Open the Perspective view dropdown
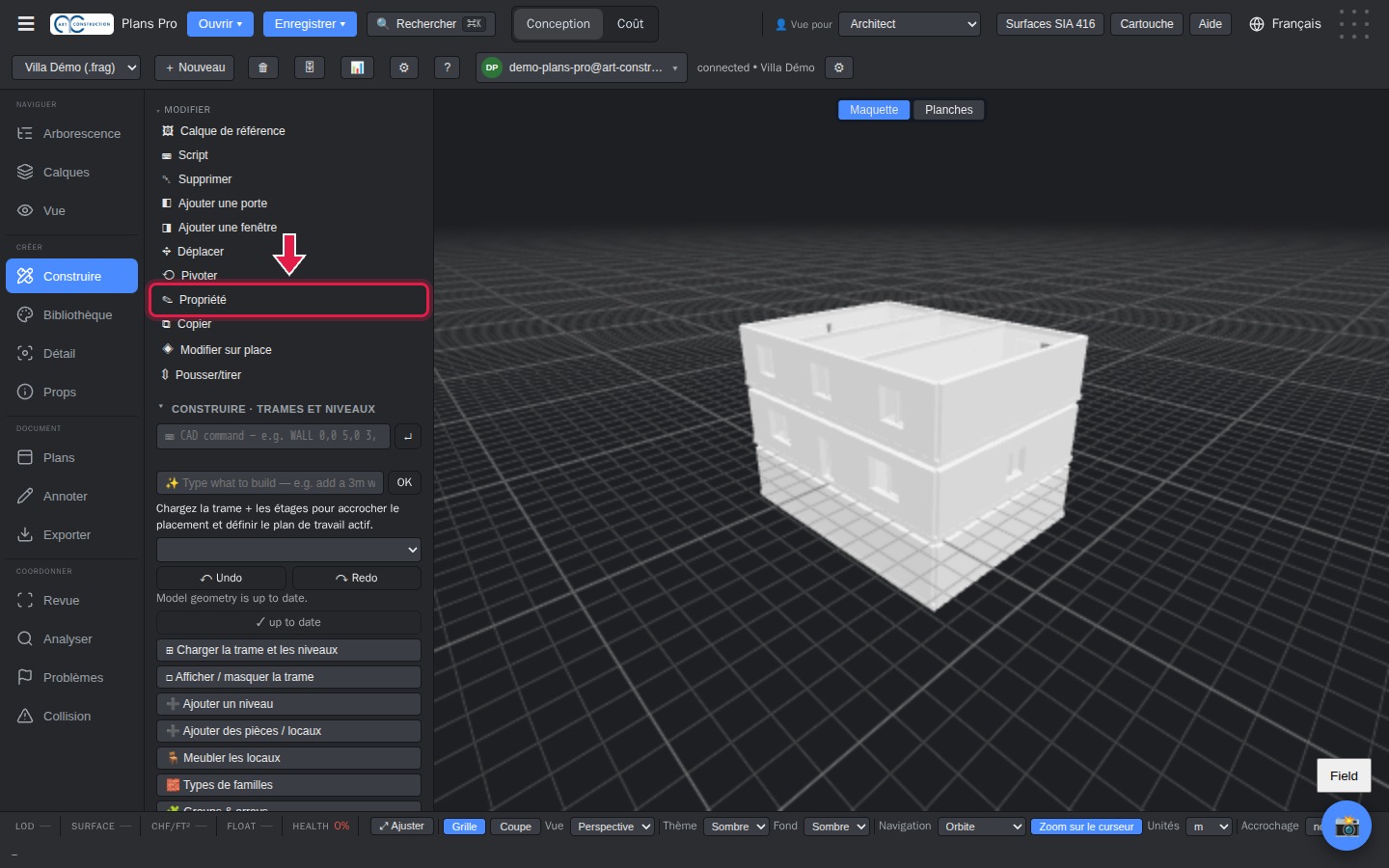 point(613,827)
